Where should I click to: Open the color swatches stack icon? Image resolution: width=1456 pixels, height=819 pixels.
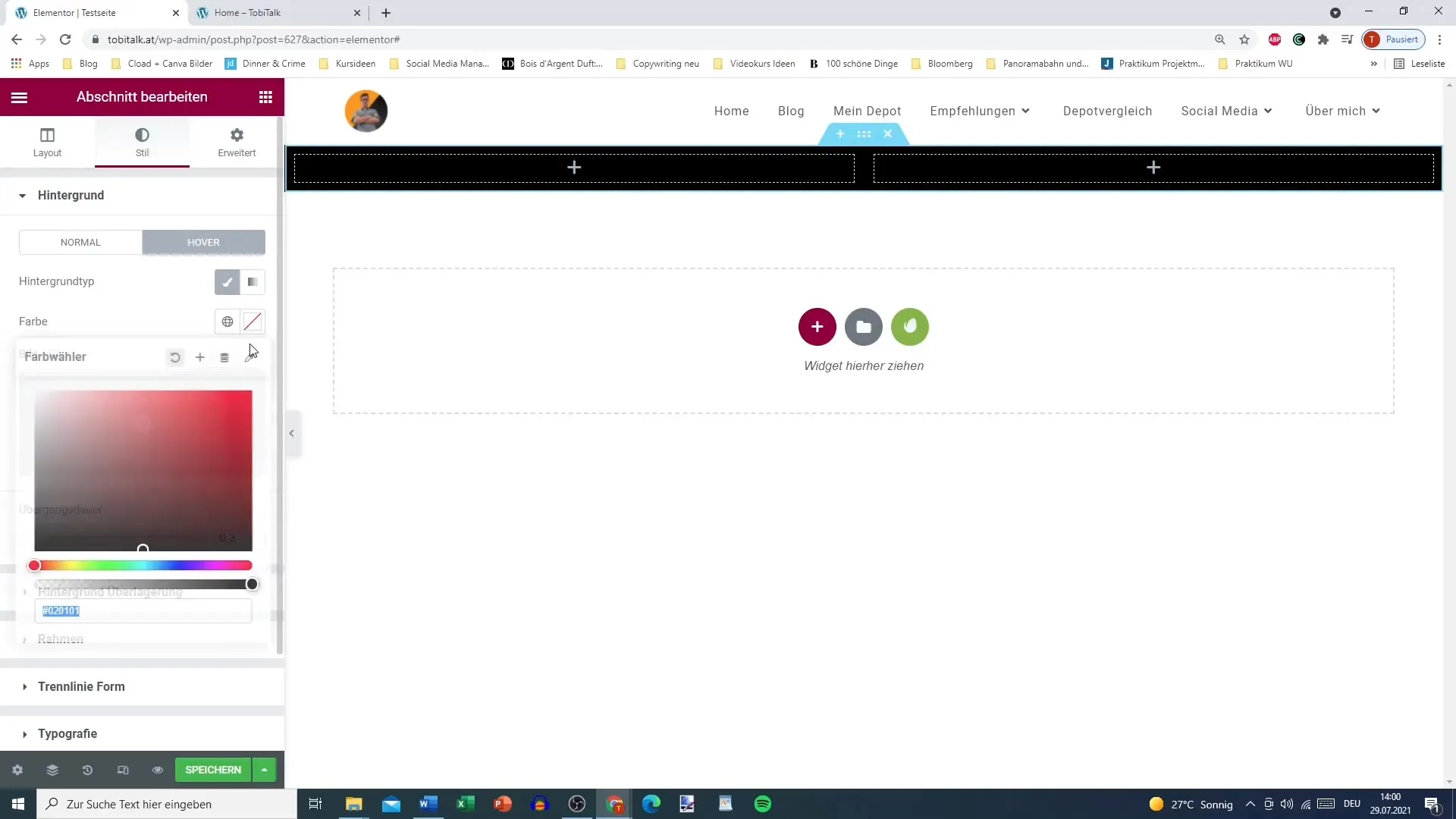(x=224, y=357)
